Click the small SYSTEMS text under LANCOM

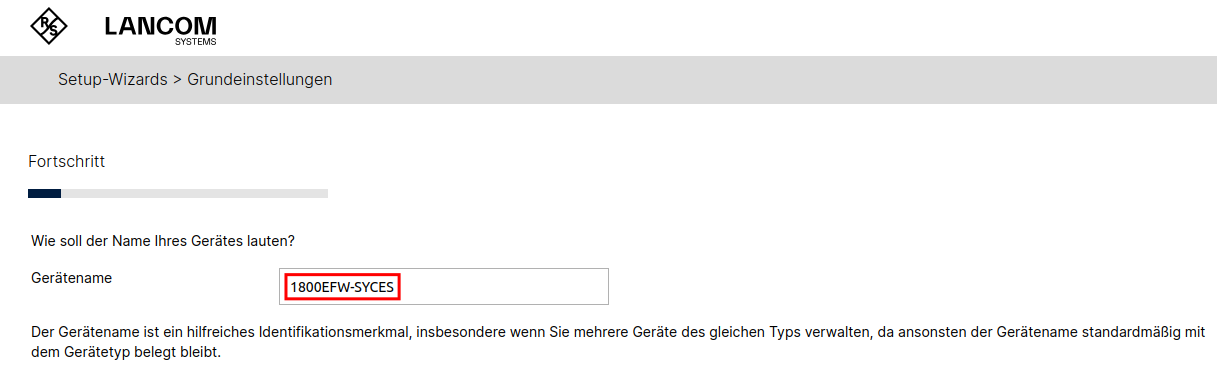click(196, 42)
